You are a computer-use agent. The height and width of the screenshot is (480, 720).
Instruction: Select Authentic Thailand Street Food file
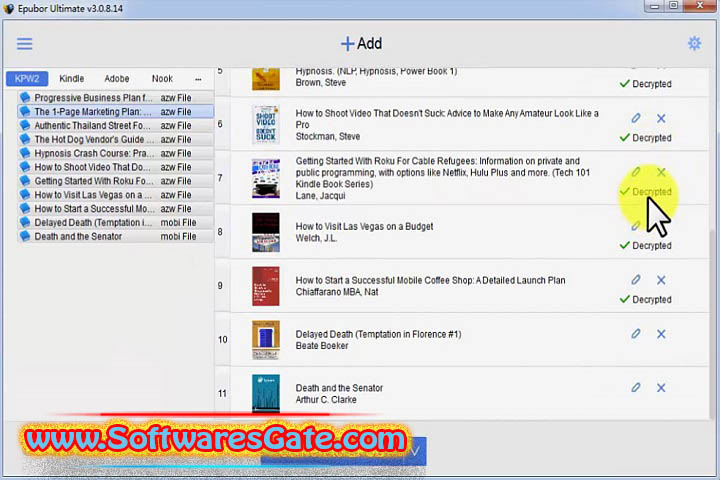(116, 125)
